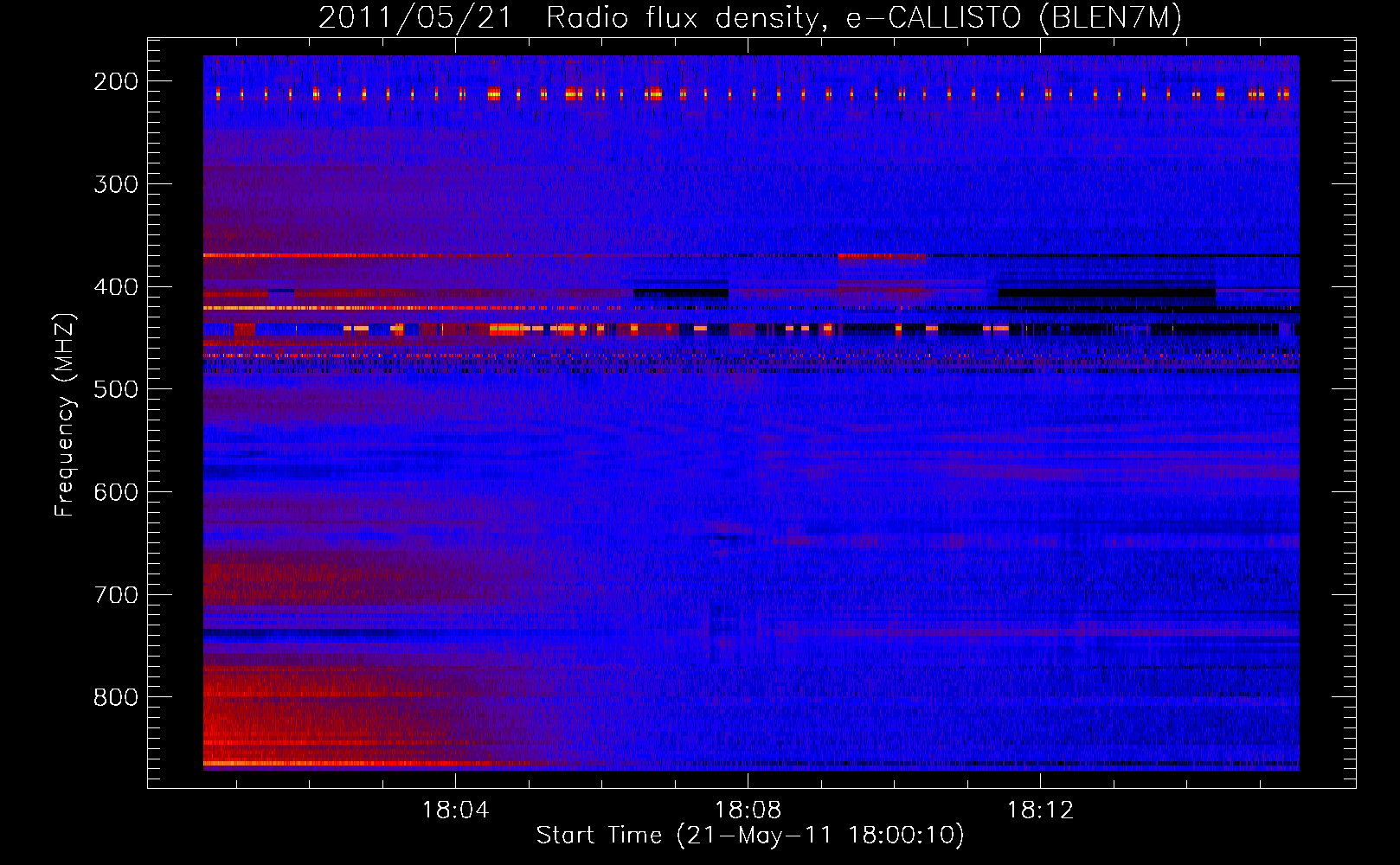Select the 700 frequency axis label
The height and width of the screenshot is (865, 1400).
[x=116, y=595]
